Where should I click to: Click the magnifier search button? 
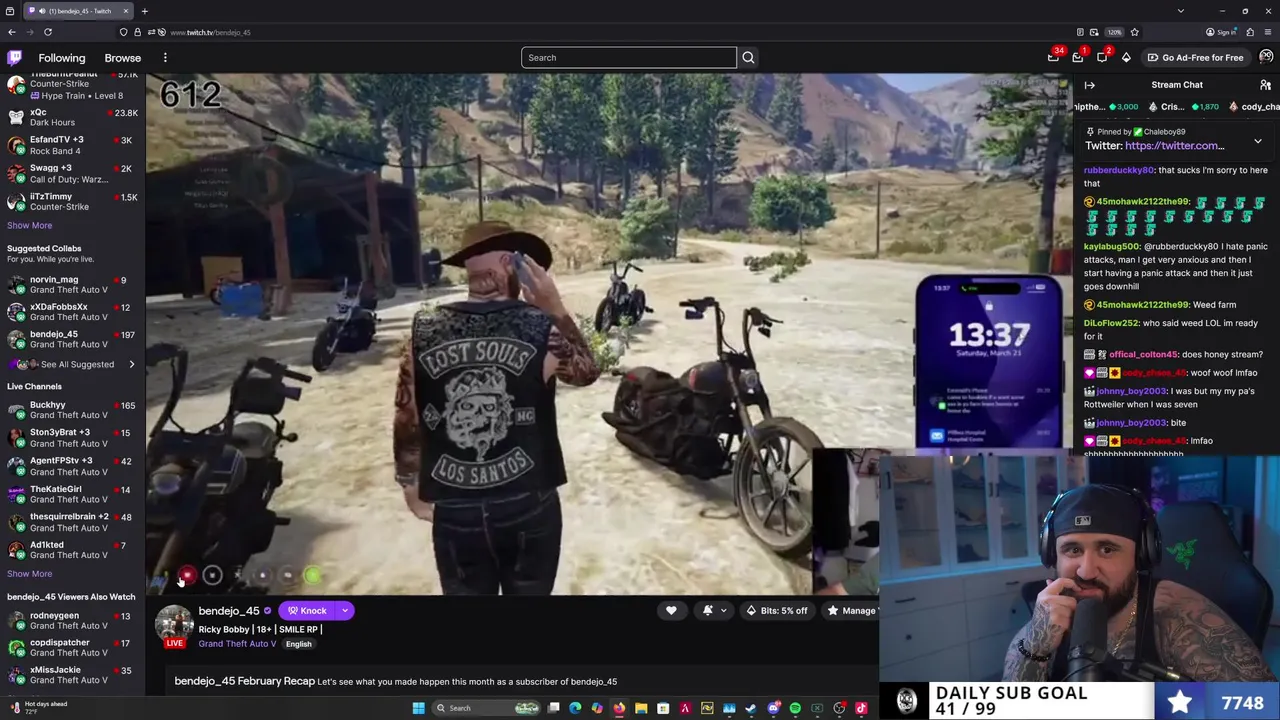tap(748, 57)
